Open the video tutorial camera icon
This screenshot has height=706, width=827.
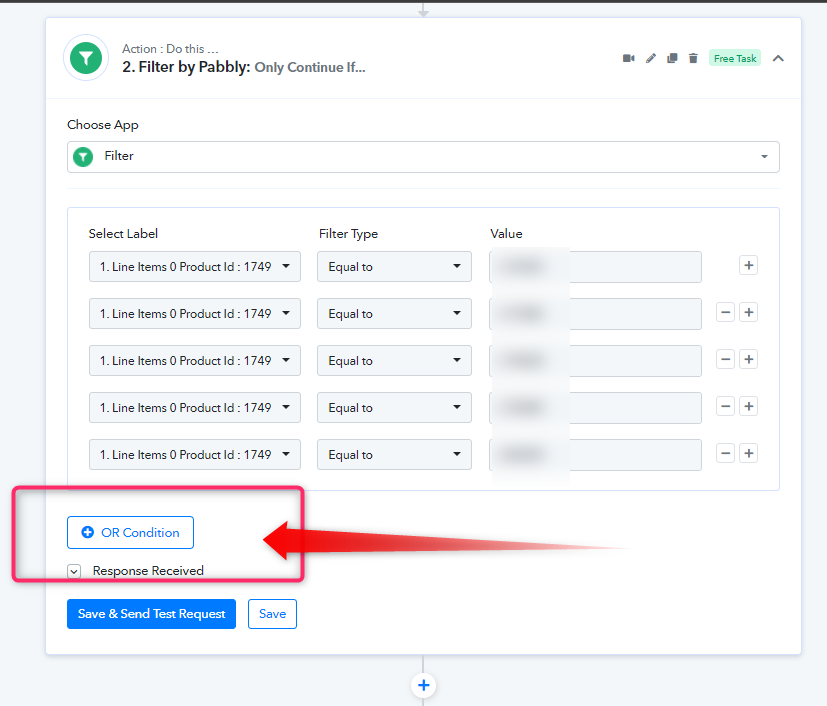pyautogui.click(x=628, y=58)
